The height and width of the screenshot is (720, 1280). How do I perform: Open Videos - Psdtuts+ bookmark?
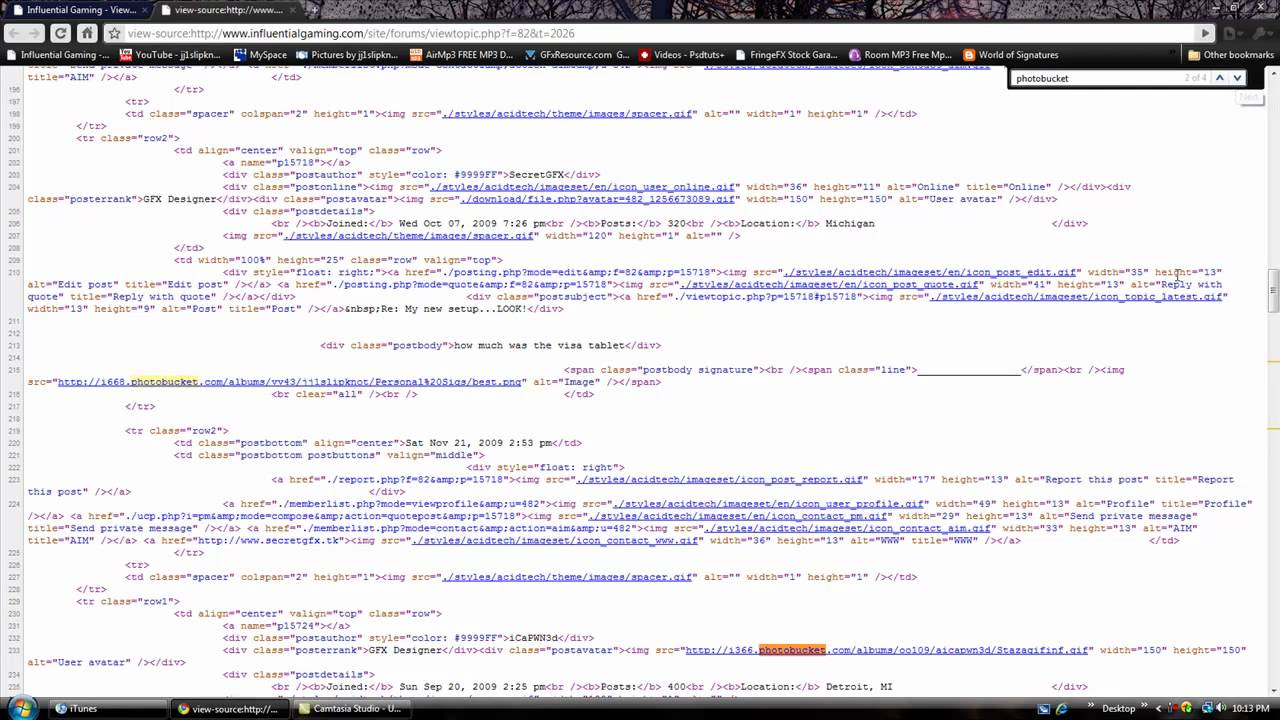(682, 55)
